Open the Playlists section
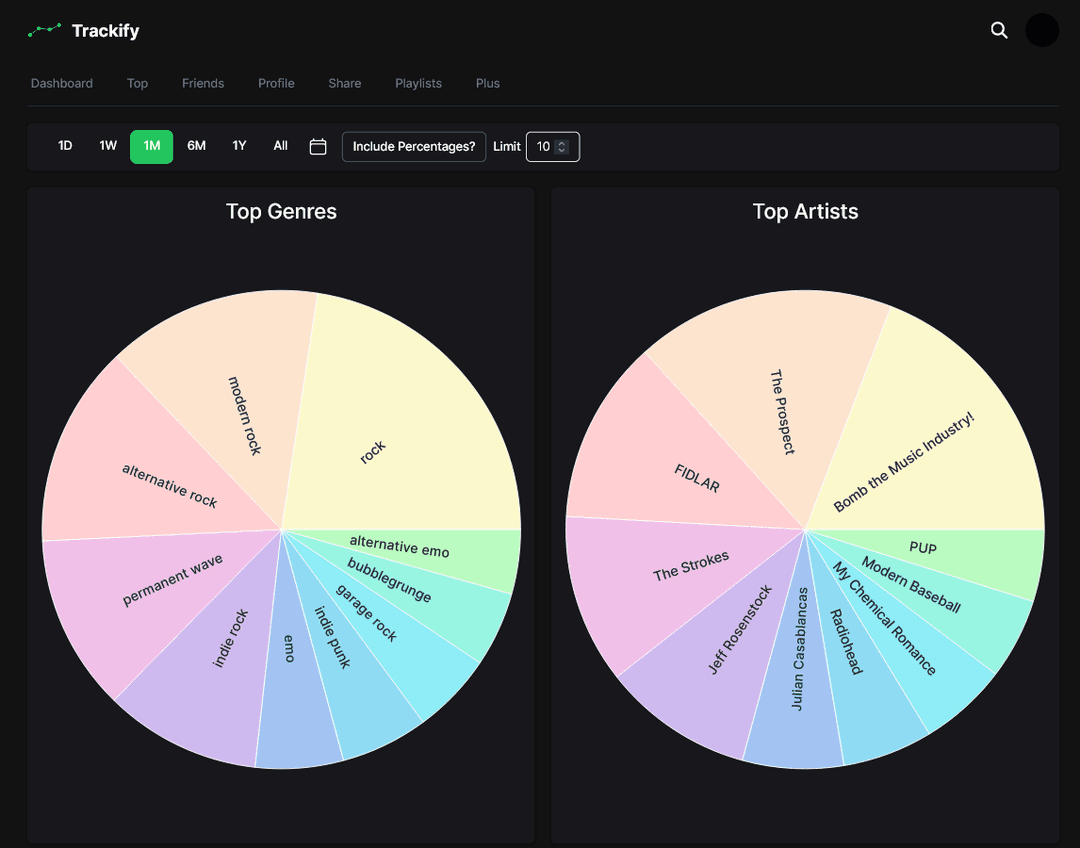Viewport: 1080px width, 848px height. (418, 84)
